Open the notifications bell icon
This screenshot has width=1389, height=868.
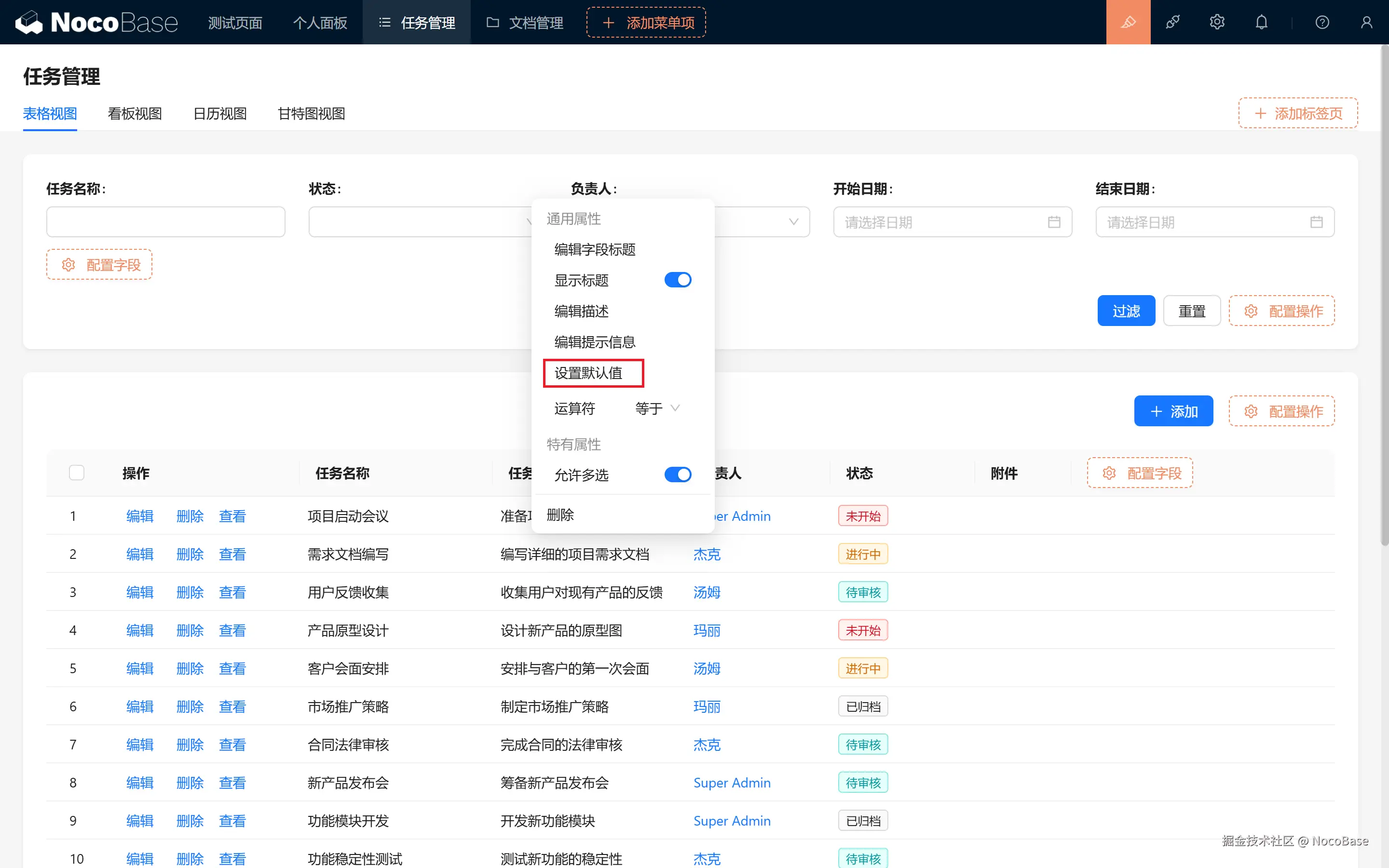point(1261,22)
